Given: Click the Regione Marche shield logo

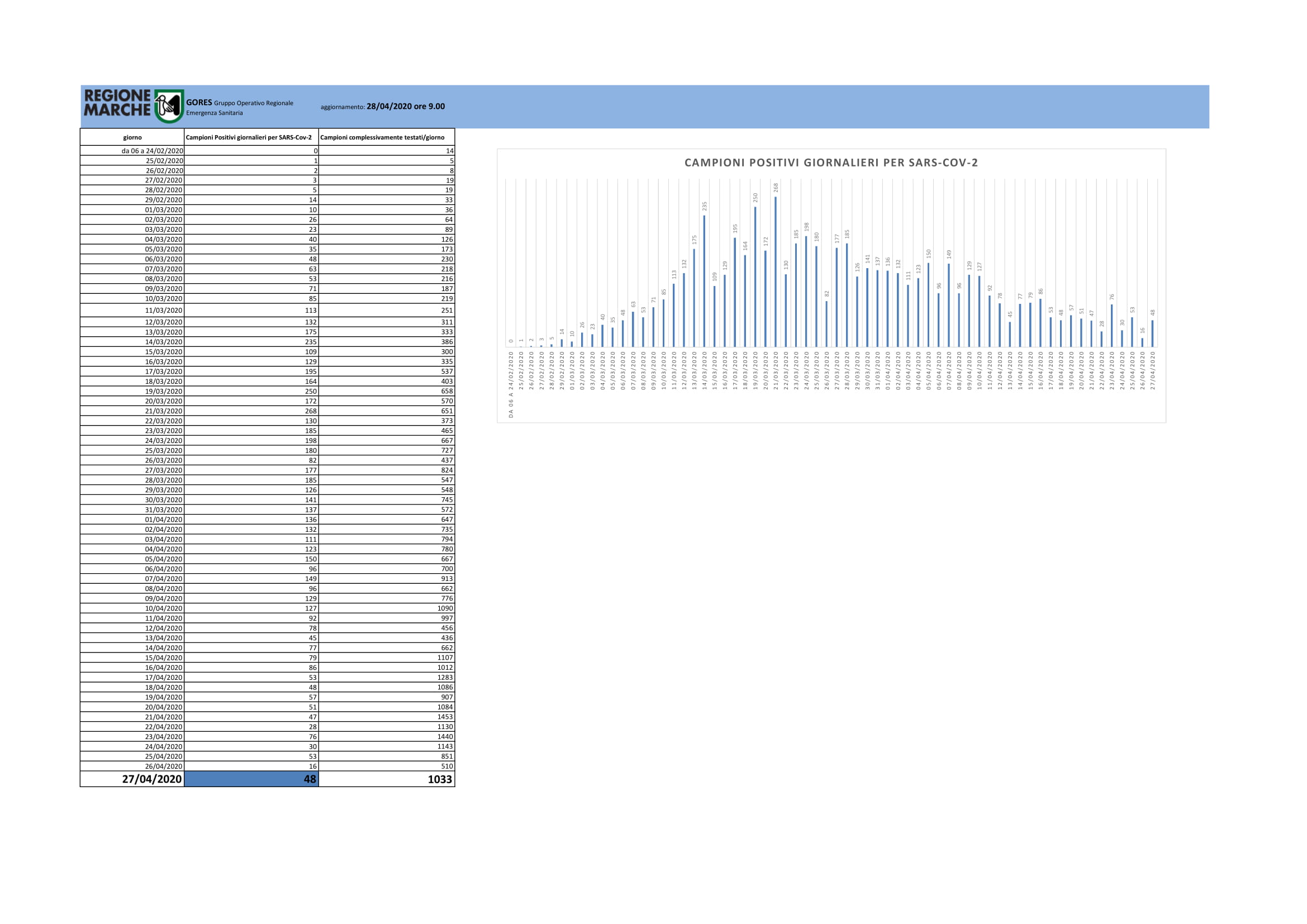Looking at the screenshot, I should (x=169, y=106).
